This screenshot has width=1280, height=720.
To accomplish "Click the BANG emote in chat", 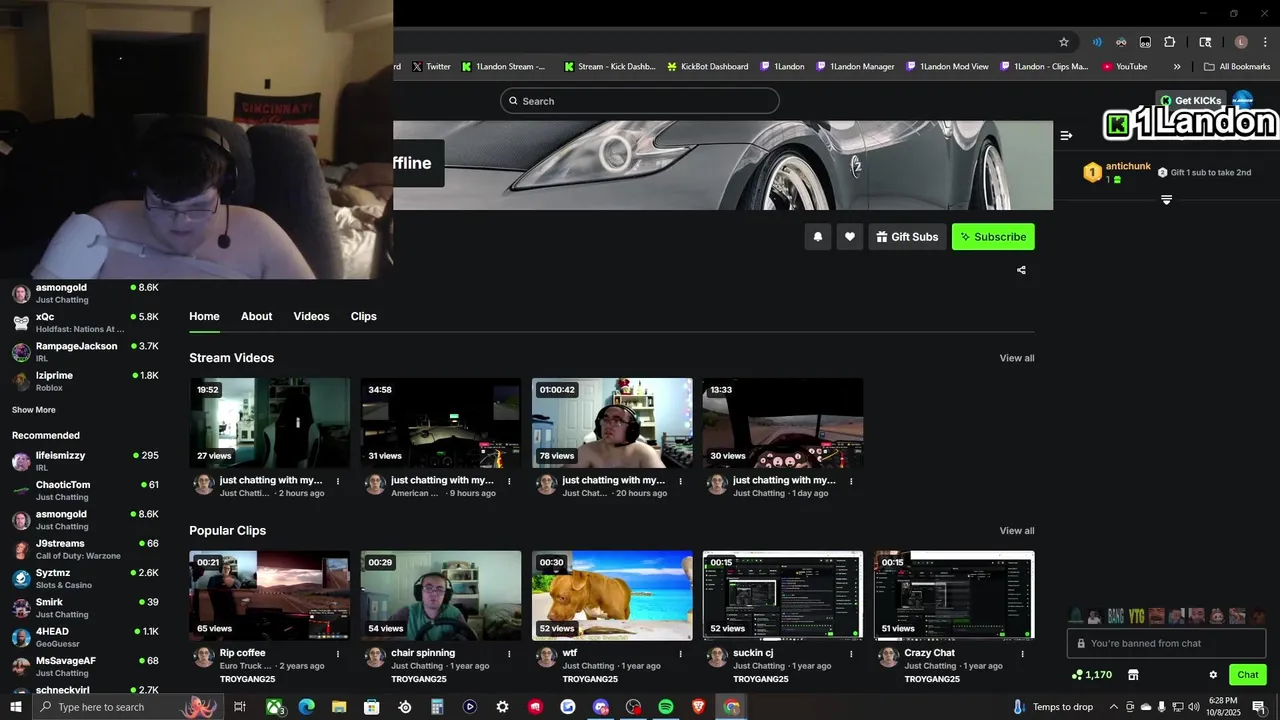I will [x=1116, y=616].
